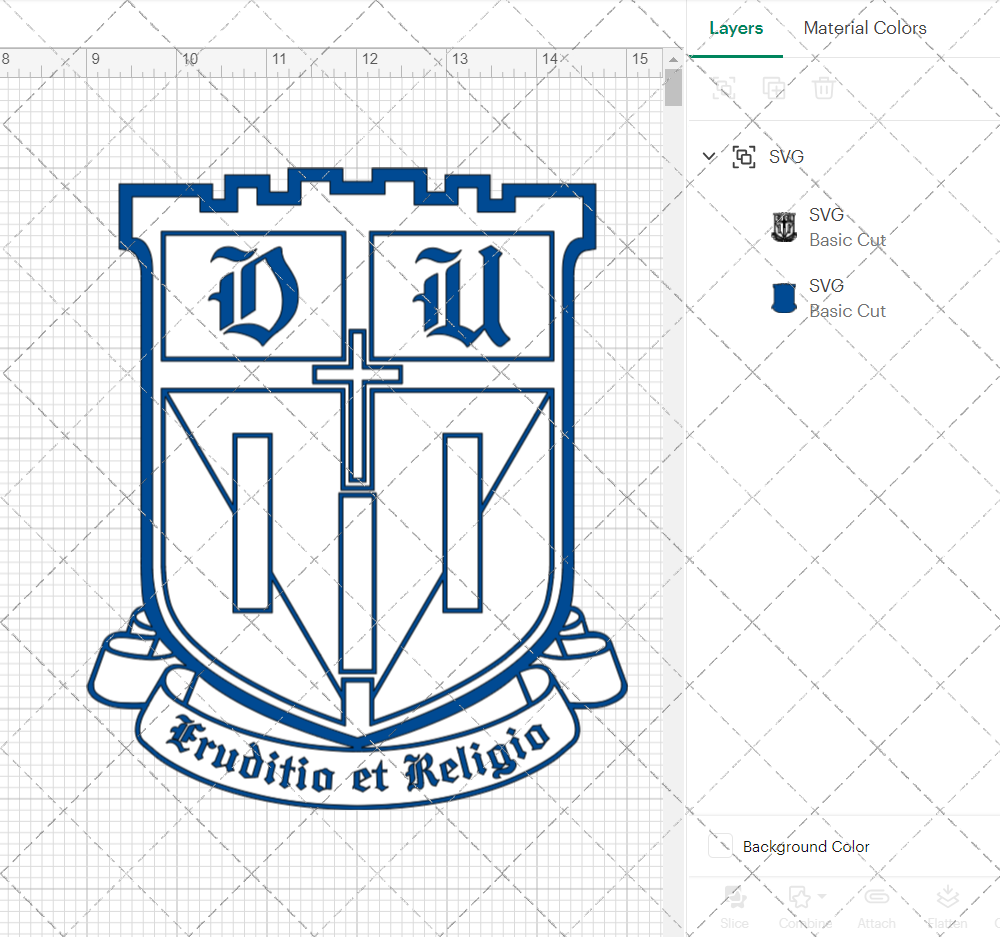
Task: Open the Material Colors tab
Action: click(x=865, y=28)
